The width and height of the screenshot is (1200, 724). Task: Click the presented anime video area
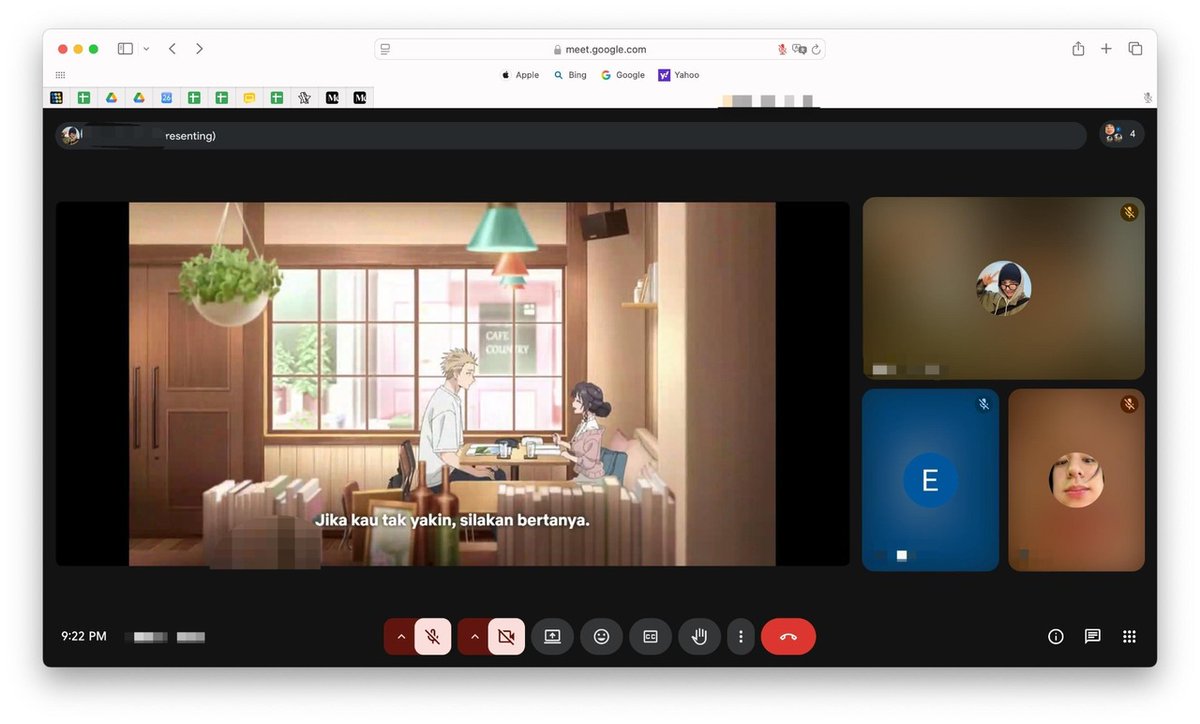click(452, 384)
